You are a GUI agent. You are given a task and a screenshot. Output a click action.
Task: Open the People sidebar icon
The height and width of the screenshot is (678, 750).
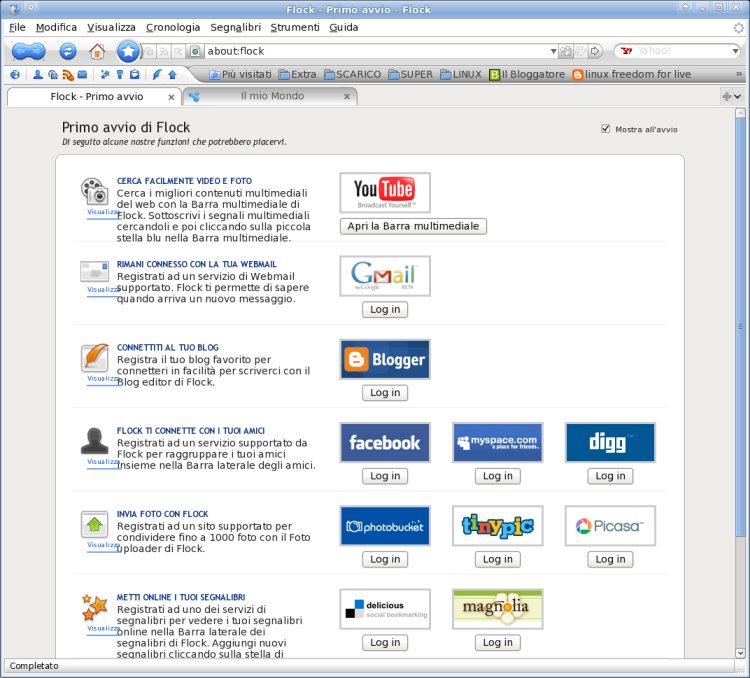point(38,75)
